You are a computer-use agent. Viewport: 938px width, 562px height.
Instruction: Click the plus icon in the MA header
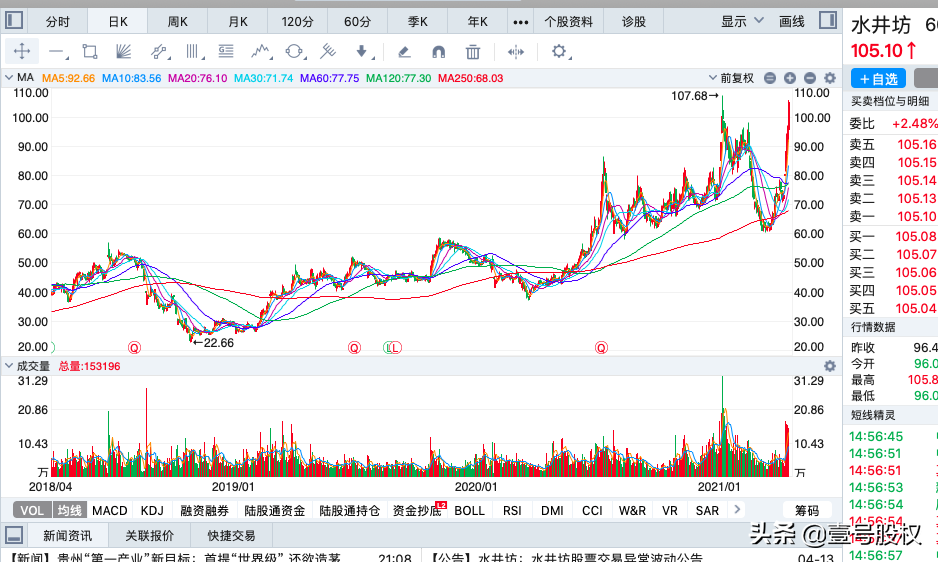[x=790, y=78]
